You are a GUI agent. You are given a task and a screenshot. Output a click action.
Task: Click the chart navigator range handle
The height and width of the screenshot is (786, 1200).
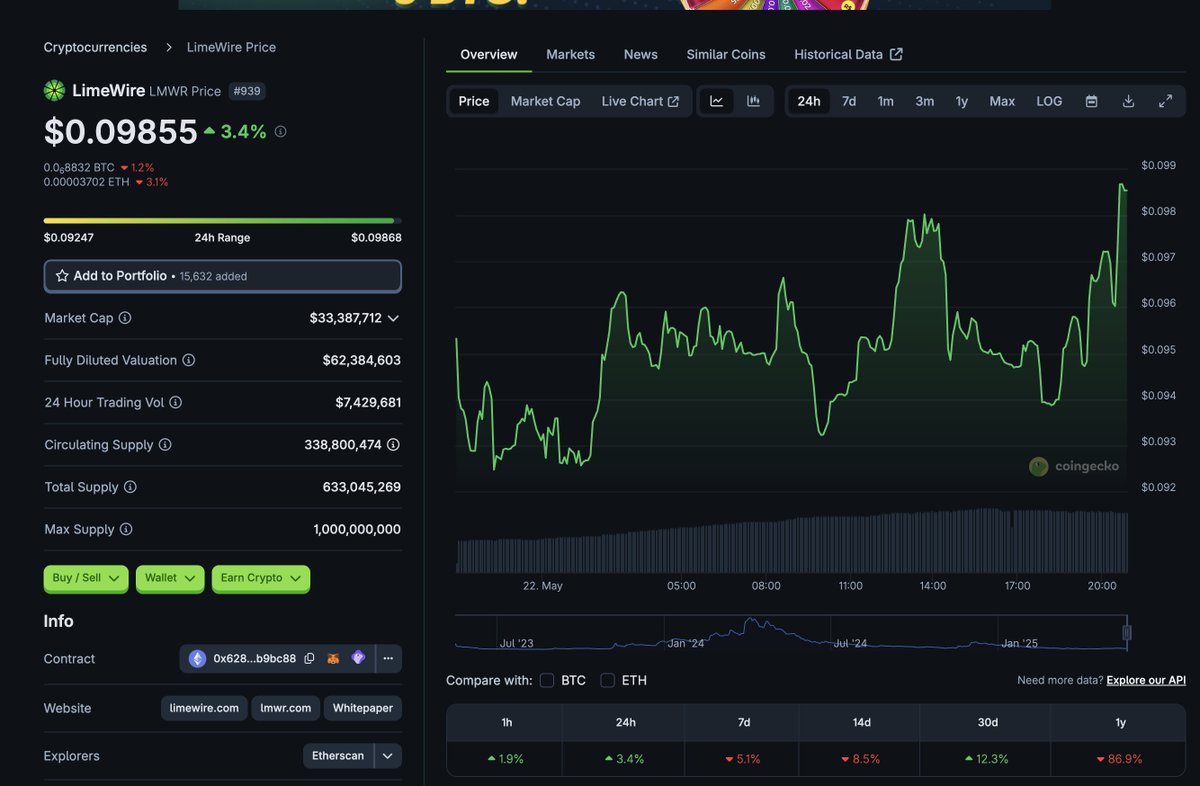coord(1127,632)
